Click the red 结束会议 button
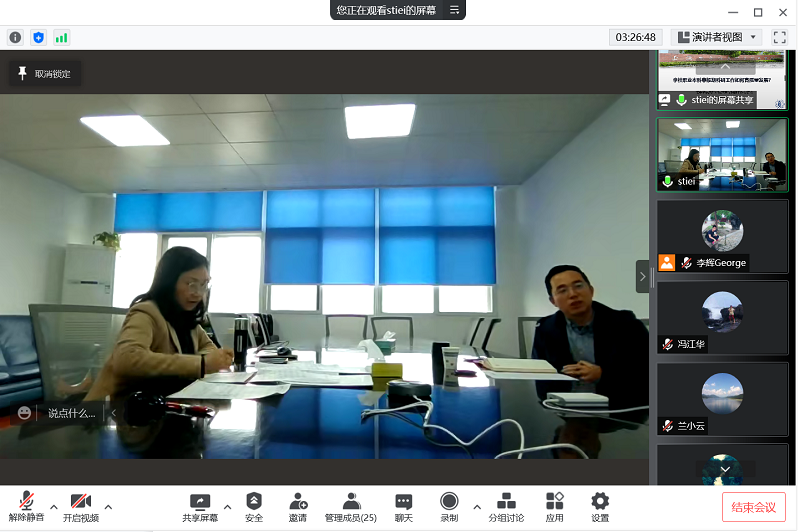Viewport: 800px width, 532px height. 753,507
